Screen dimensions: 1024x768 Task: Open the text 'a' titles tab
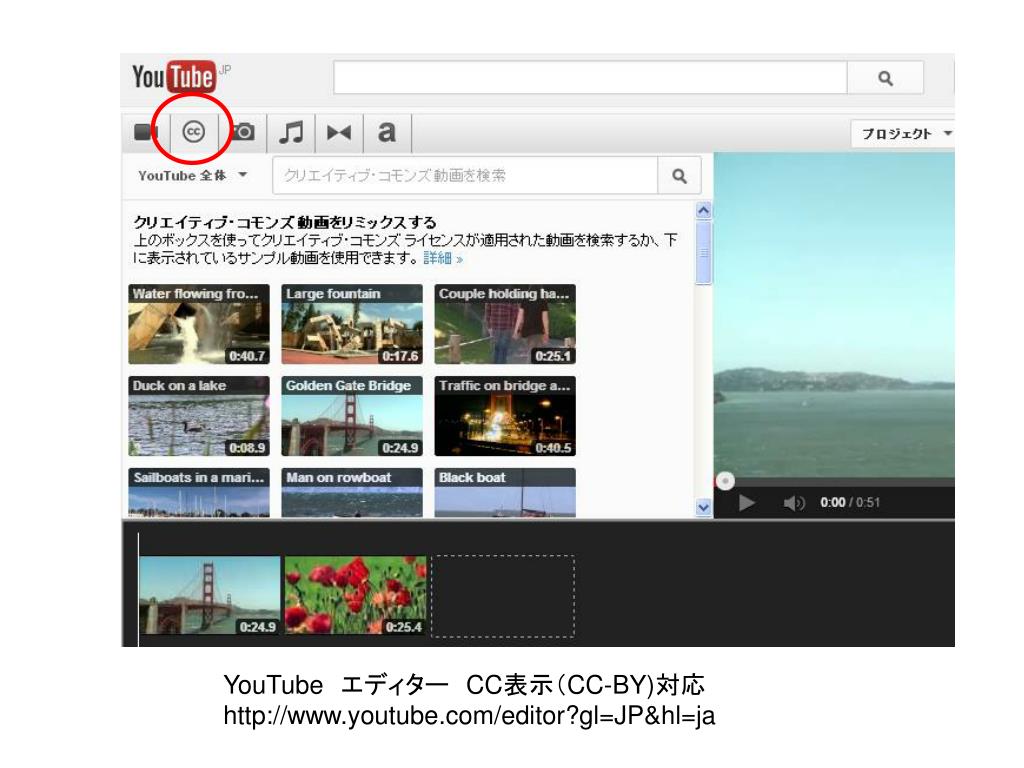(x=387, y=133)
